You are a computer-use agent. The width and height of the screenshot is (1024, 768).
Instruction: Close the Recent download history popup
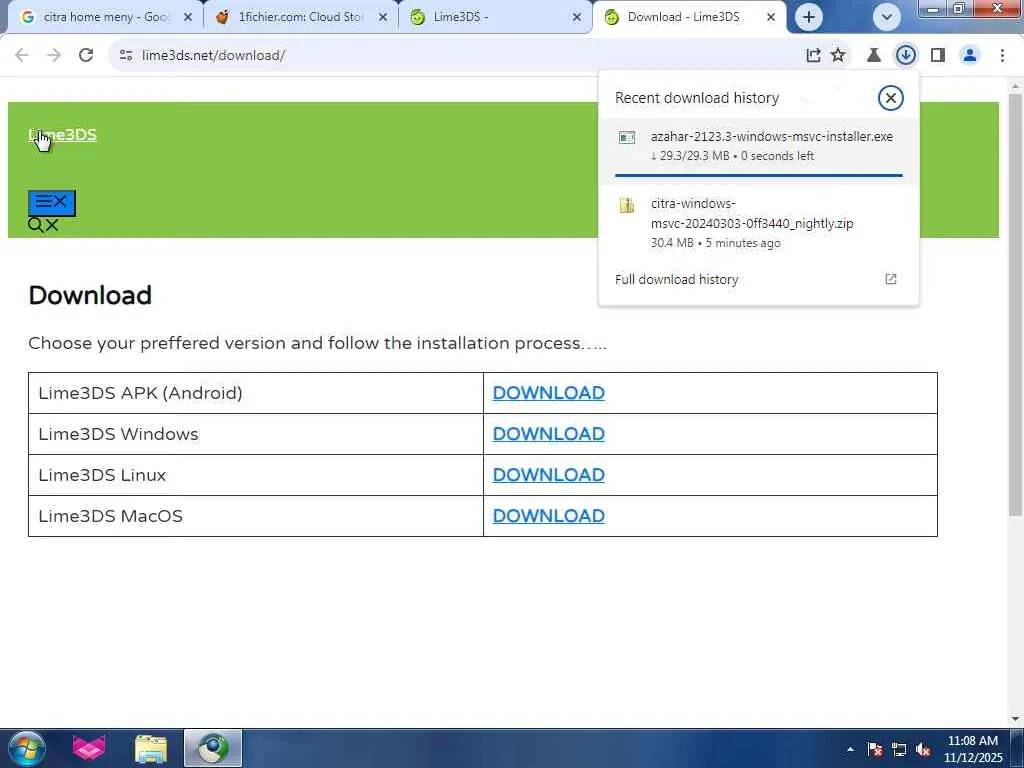click(x=890, y=98)
